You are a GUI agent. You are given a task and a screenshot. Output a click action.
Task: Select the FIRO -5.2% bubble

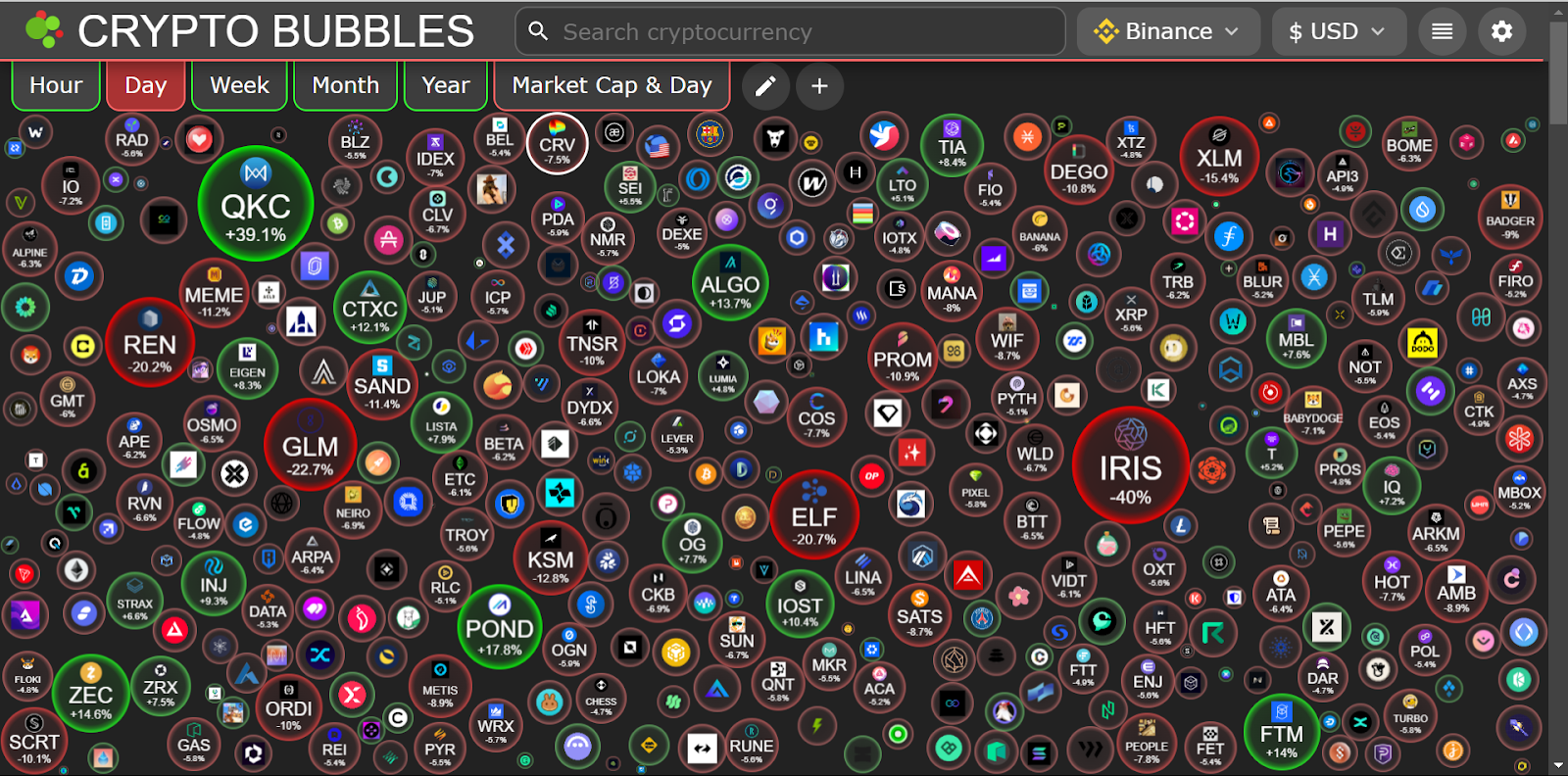[x=1515, y=279]
